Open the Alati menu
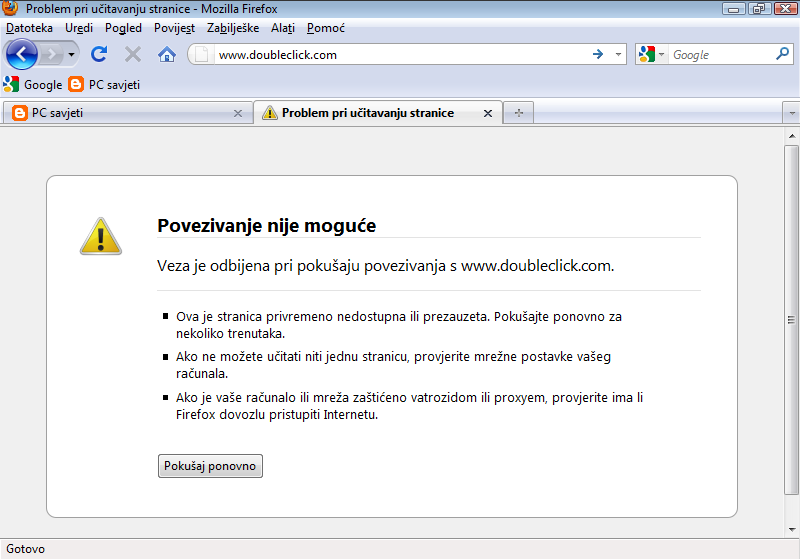800x560 pixels. click(x=283, y=28)
